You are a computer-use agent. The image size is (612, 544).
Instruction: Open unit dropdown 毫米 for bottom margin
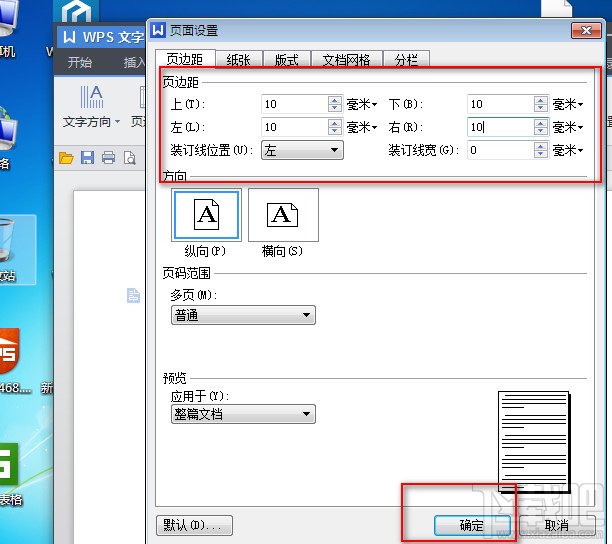click(568, 104)
